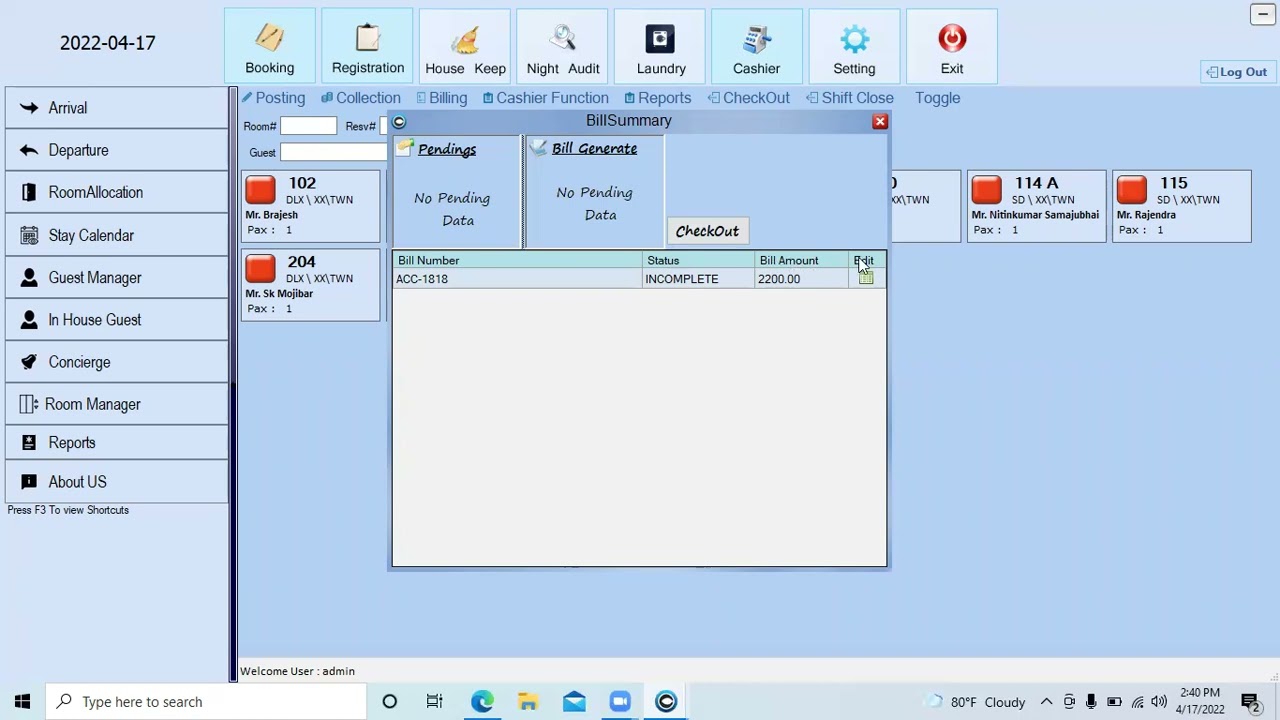Click the 2200.00 bill amount cell
Image resolution: width=1280 pixels, height=720 pixels.
pos(802,279)
